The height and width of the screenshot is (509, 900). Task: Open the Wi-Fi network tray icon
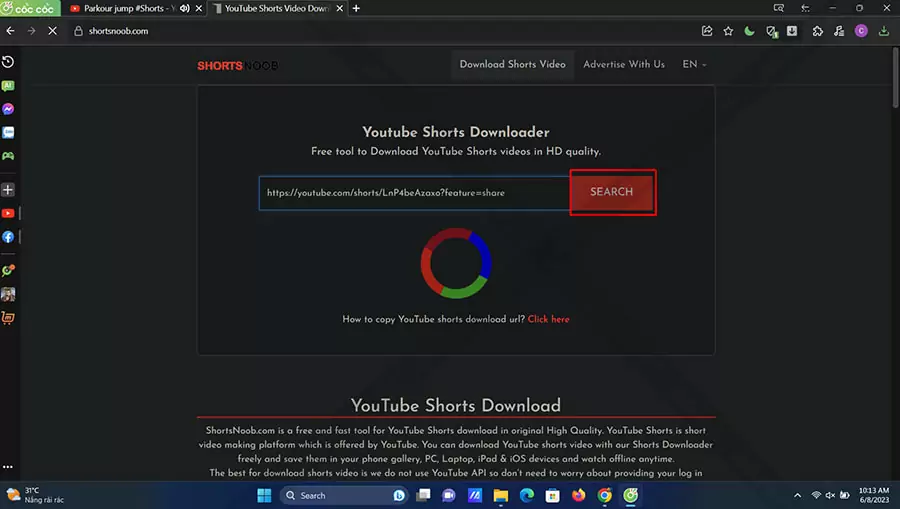point(816,495)
